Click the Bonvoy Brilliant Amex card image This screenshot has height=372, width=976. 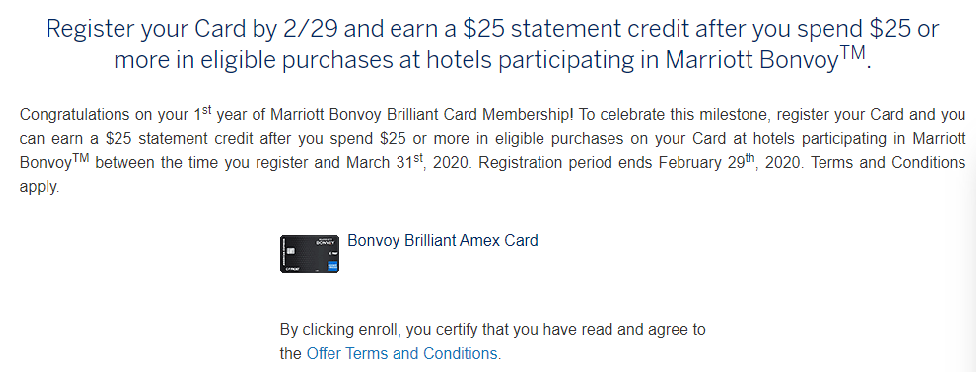pos(309,254)
